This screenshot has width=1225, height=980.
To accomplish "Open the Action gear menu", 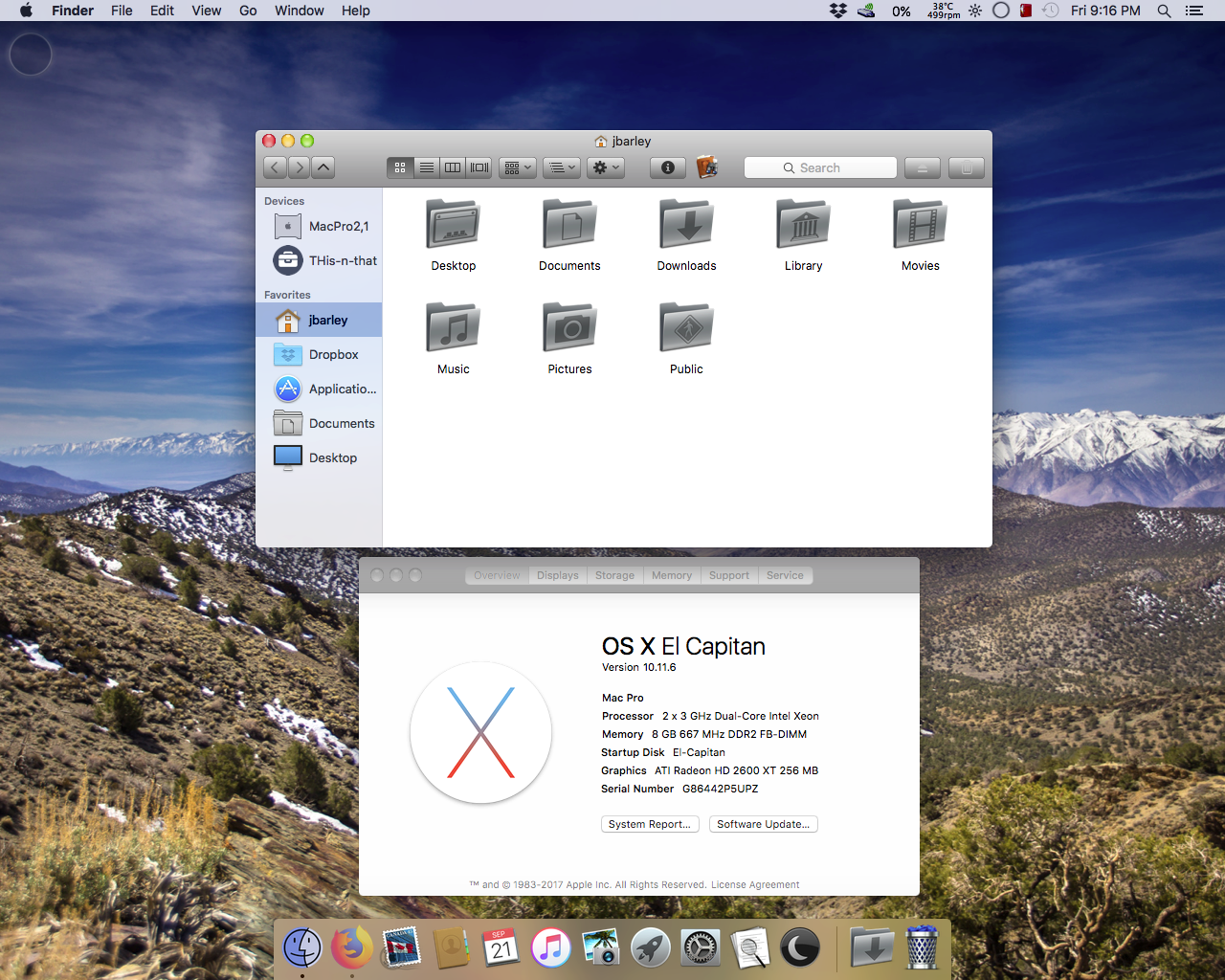I will tap(606, 167).
